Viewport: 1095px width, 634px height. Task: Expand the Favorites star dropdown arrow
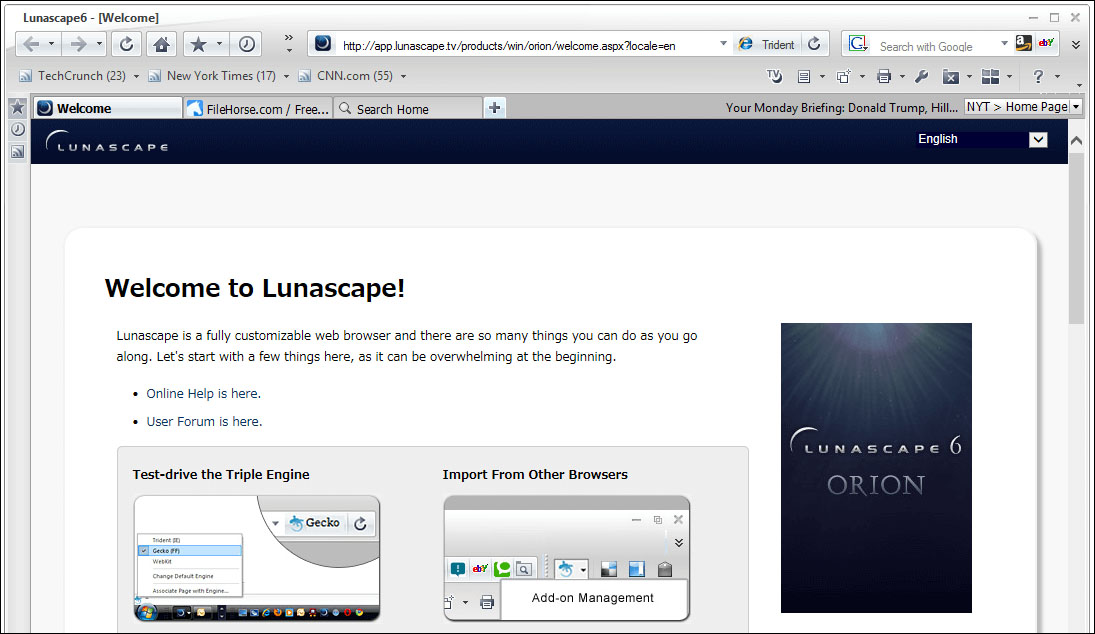(x=219, y=44)
